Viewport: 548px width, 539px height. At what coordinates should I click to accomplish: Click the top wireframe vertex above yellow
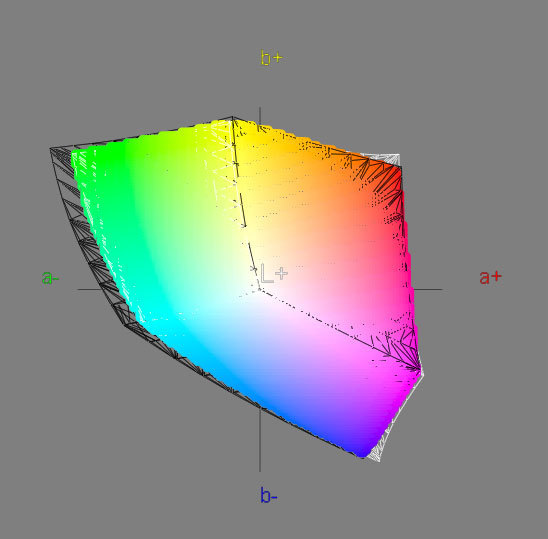pyautogui.click(x=232, y=117)
